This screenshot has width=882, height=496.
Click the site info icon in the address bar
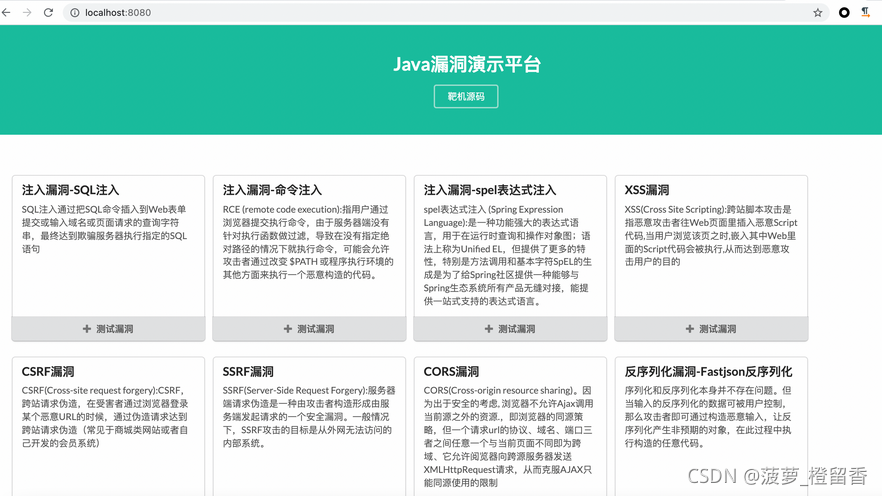pyautogui.click(x=74, y=12)
